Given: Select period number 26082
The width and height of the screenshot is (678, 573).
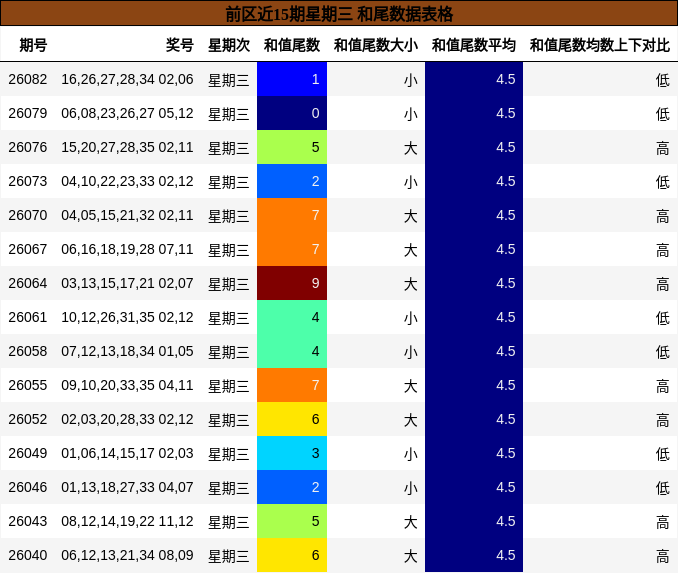Looking at the screenshot, I should 28,79.
